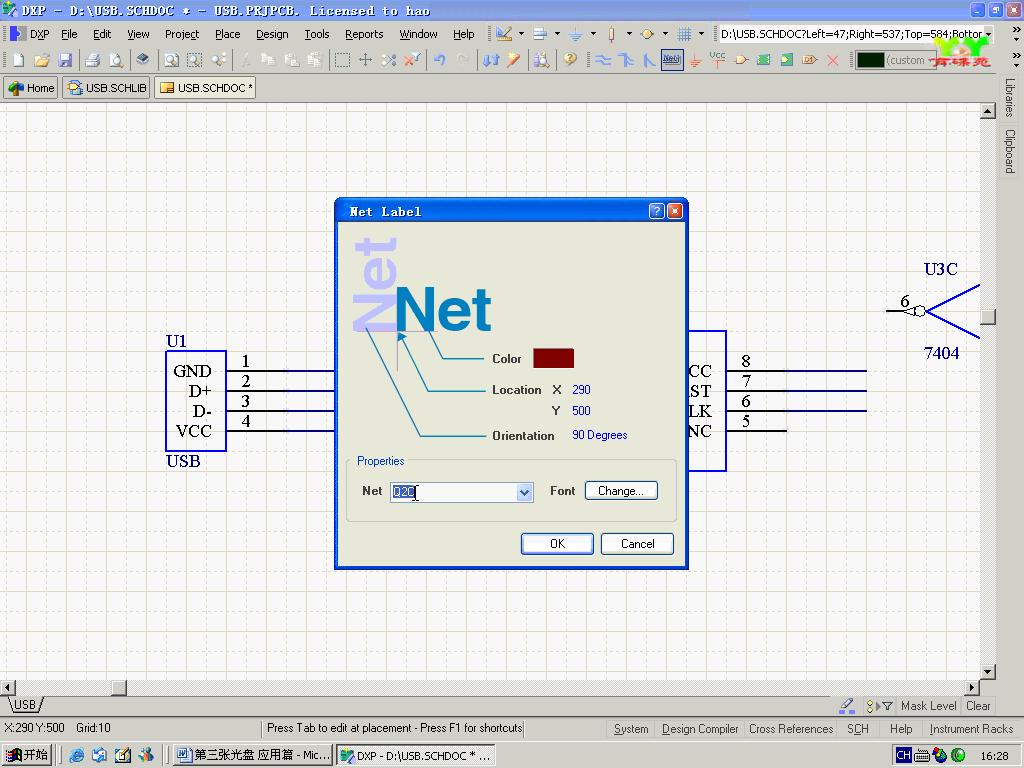The image size is (1024, 768).
Task: Open the Libraries side panel
Action: coord(1010,97)
